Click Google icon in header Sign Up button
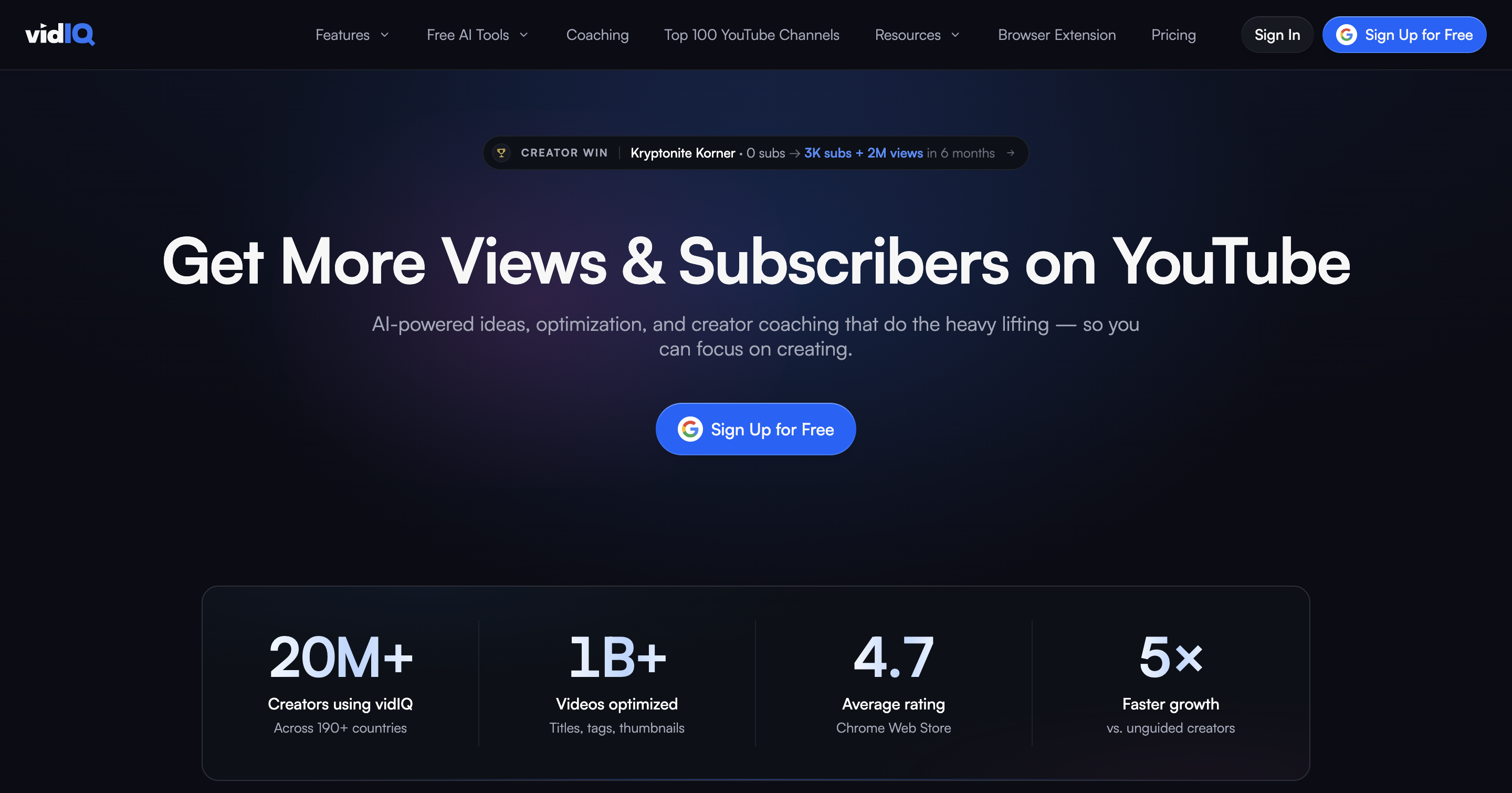The width and height of the screenshot is (1512, 793). [1347, 35]
